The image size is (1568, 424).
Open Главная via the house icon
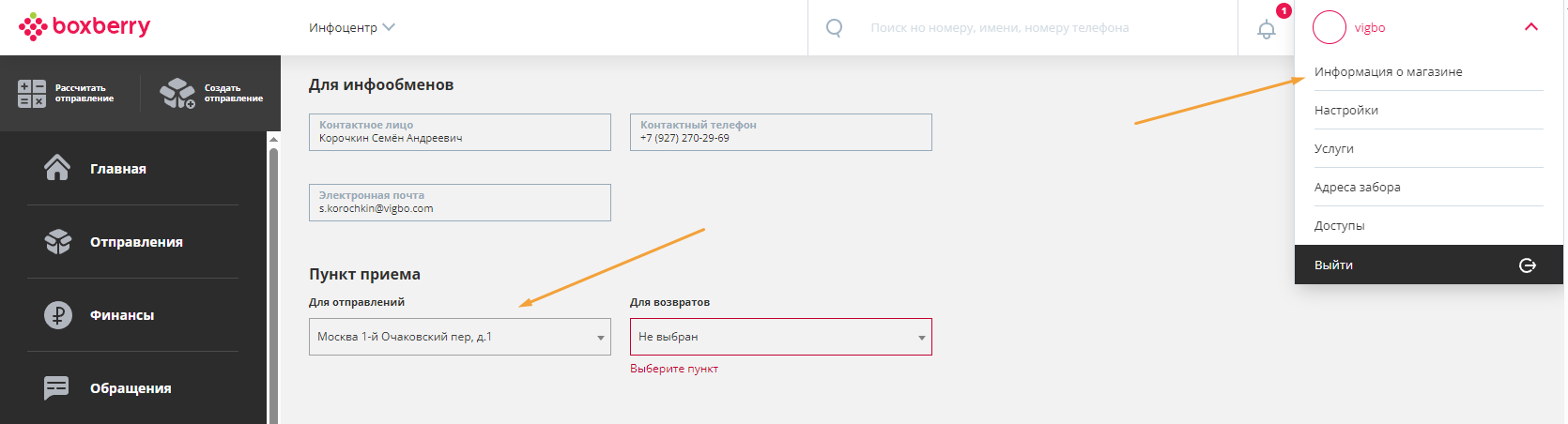(57, 168)
